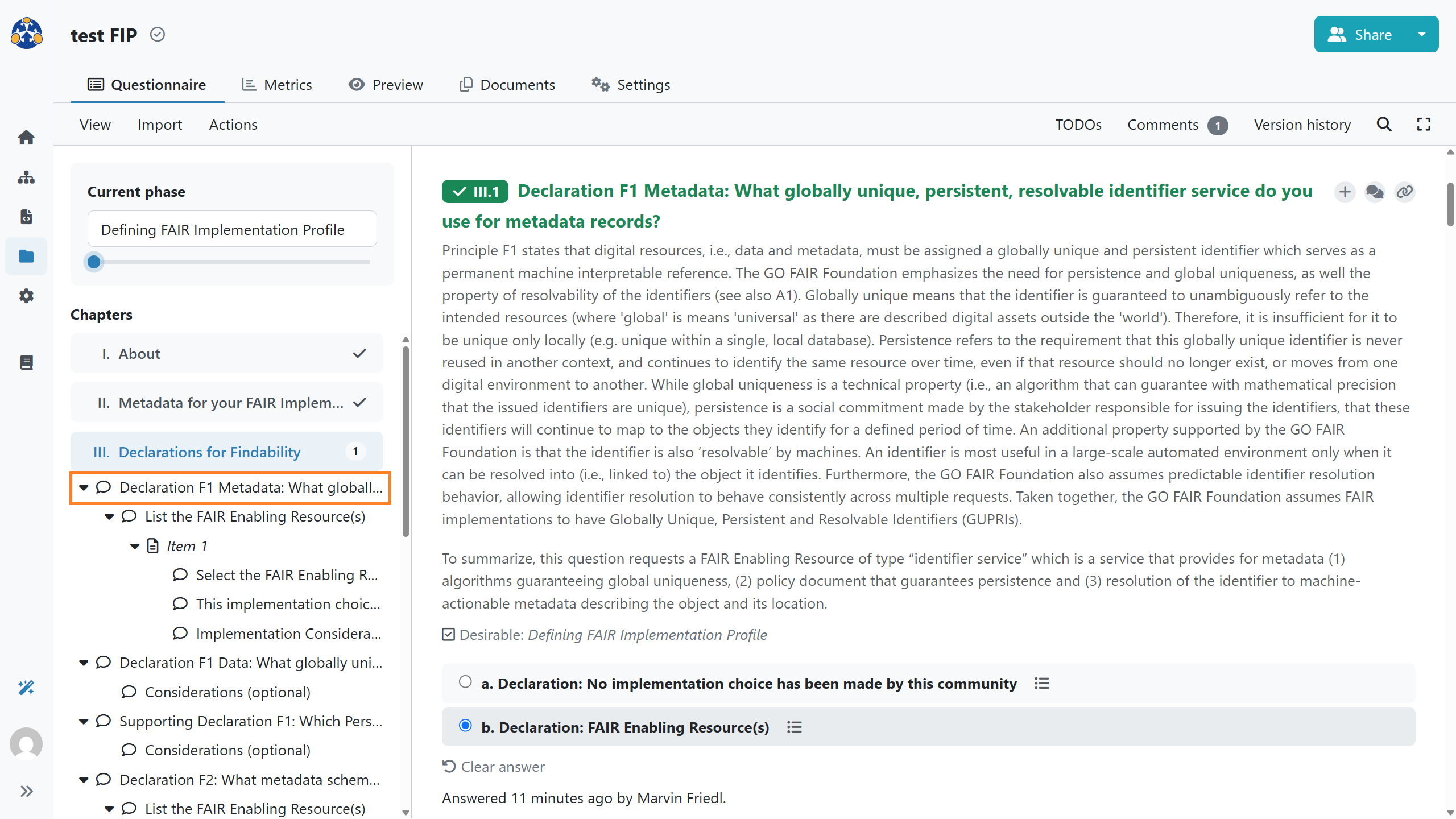Viewport: 1456px width, 819px height.
Task: Open the Administration gear icon in sidebar
Action: tap(26, 296)
